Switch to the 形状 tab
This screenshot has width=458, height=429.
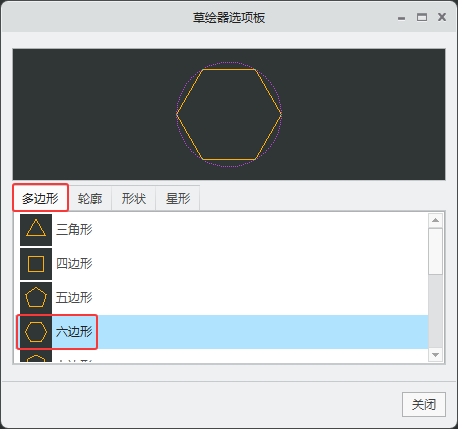click(x=134, y=199)
